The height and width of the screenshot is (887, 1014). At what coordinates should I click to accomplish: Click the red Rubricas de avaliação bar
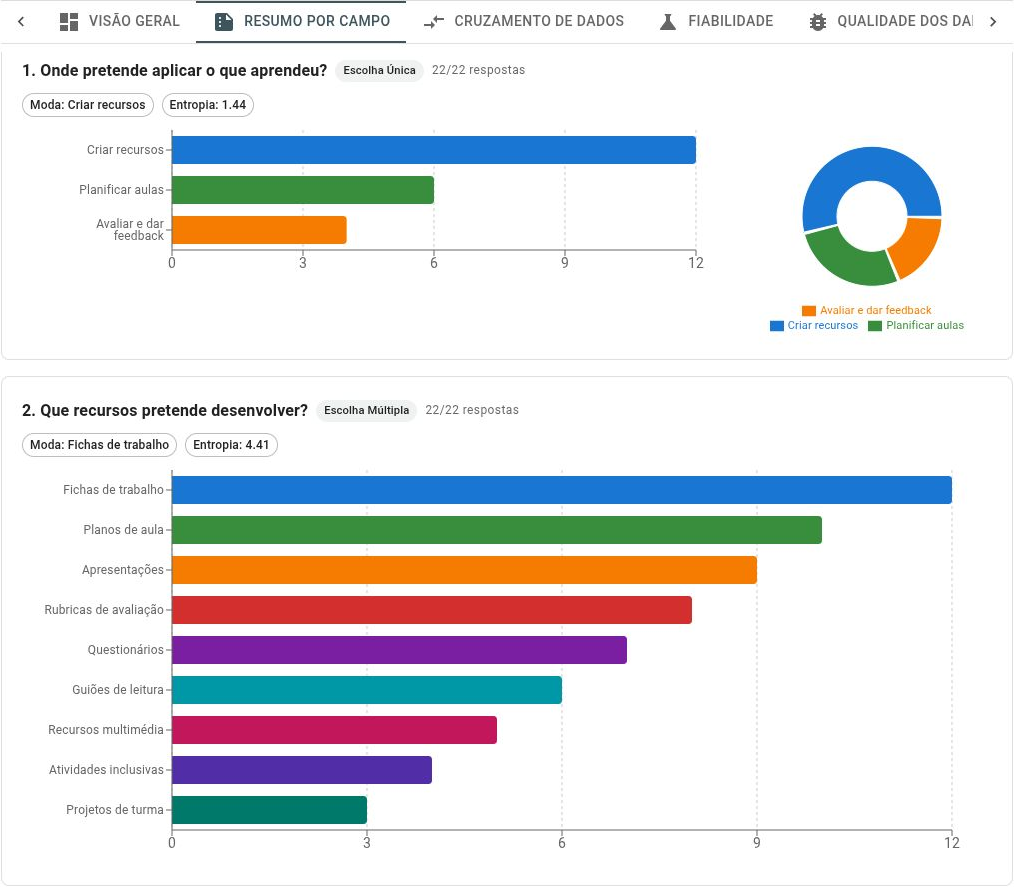pos(432,610)
